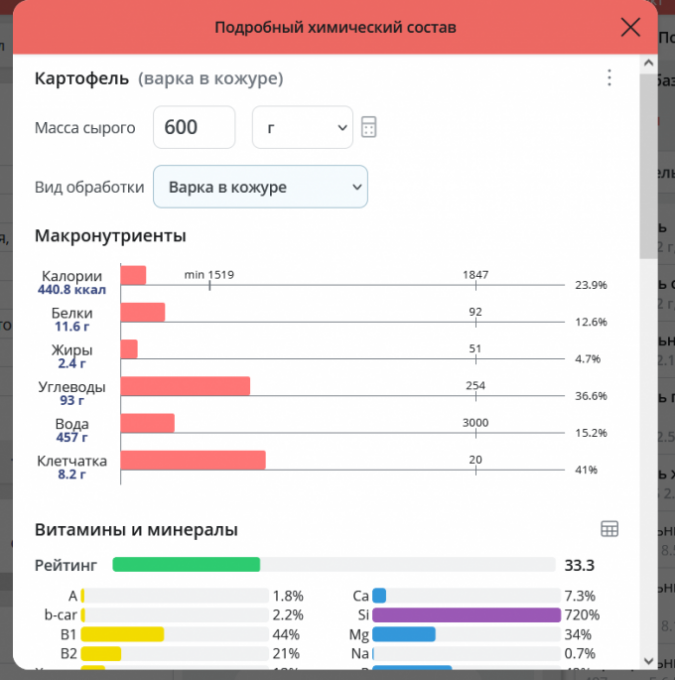Expand the Вид обработки dropdown
This screenshot has width=675, height=680.
pyautogui.click(x=260, y=187)
